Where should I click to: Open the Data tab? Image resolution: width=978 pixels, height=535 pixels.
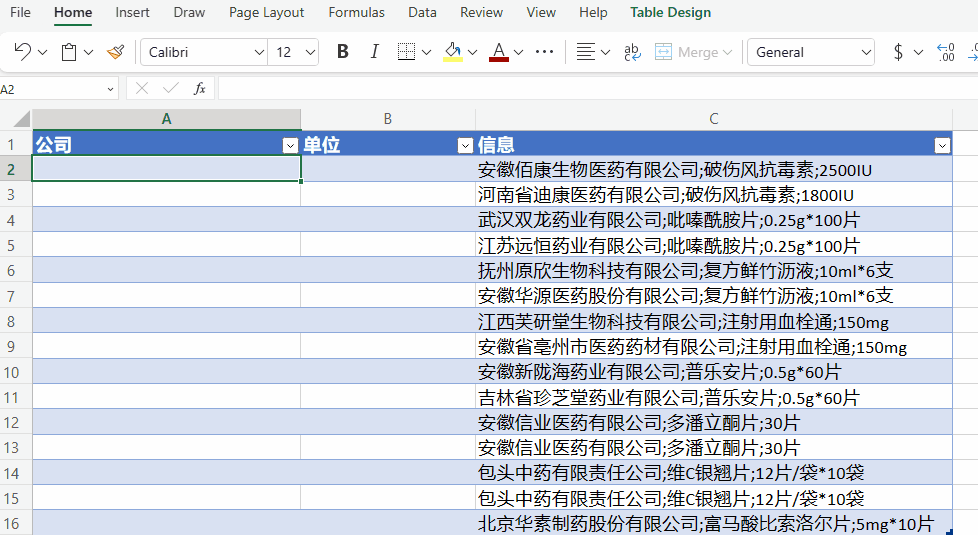[422, 12]
